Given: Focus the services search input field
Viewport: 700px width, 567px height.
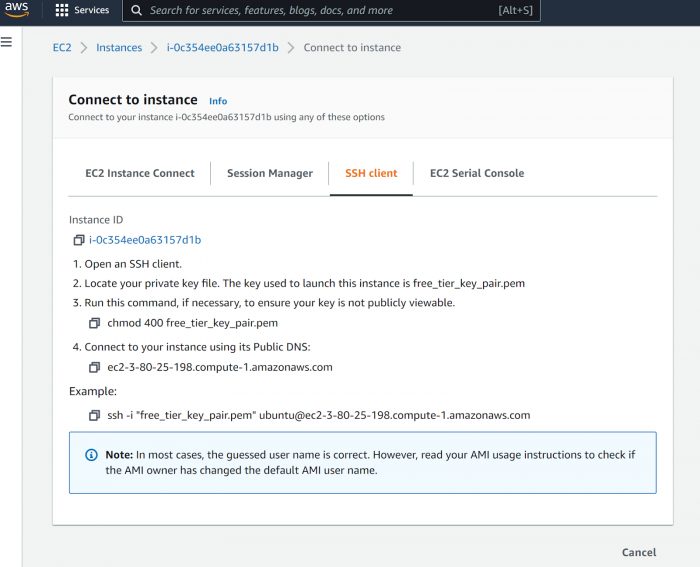Looking at the screenshot, I should (x=320, y=10).
